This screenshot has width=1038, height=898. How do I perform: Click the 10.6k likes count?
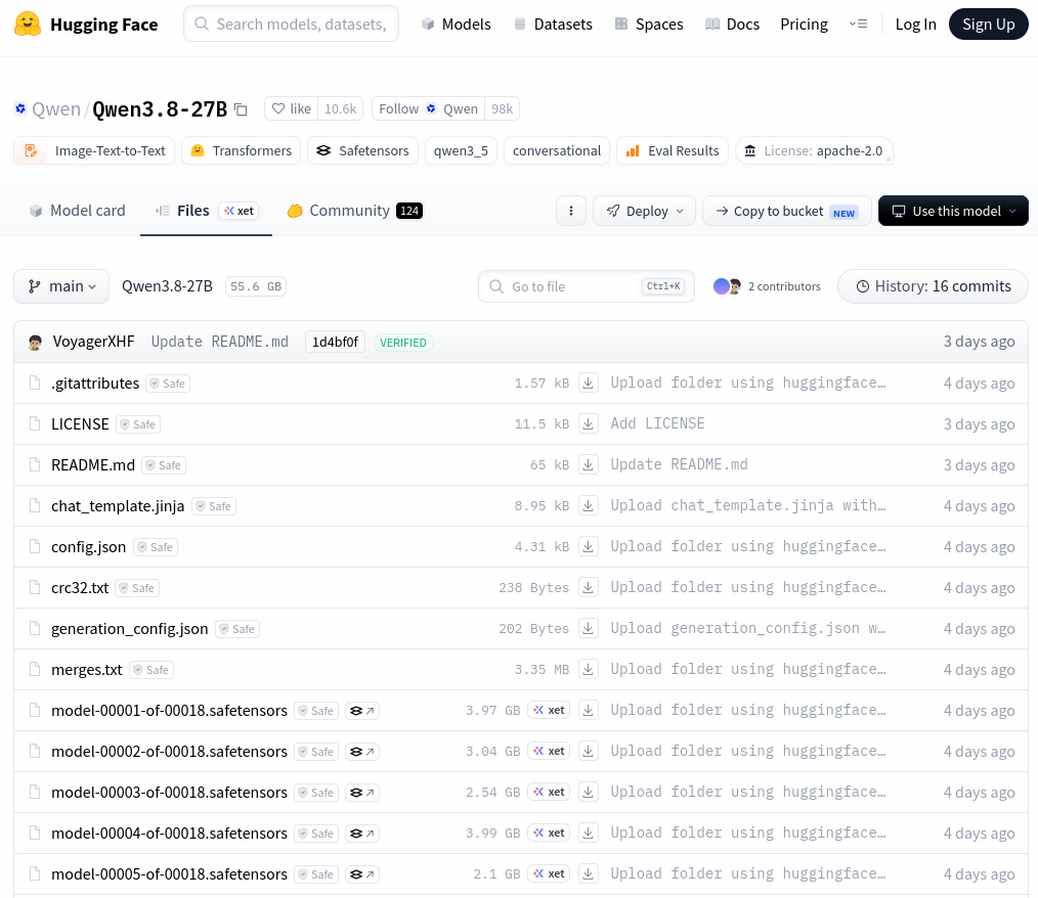click(x=340, y=109)
